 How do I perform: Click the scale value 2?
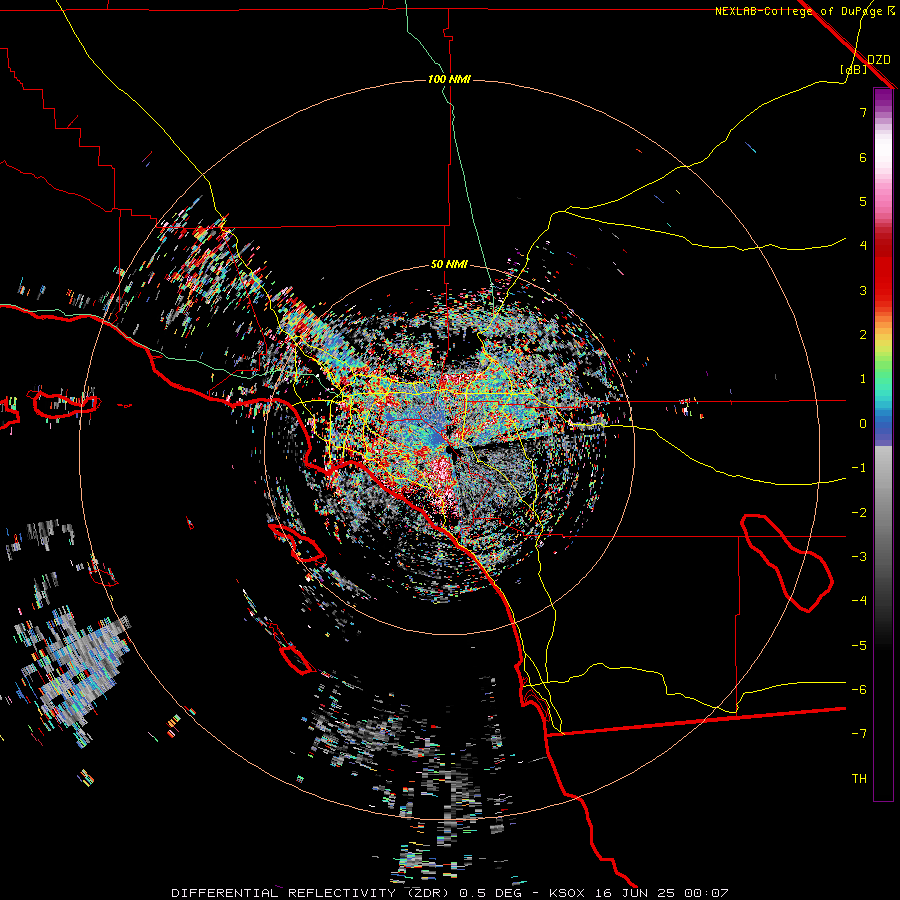(863, 335)
